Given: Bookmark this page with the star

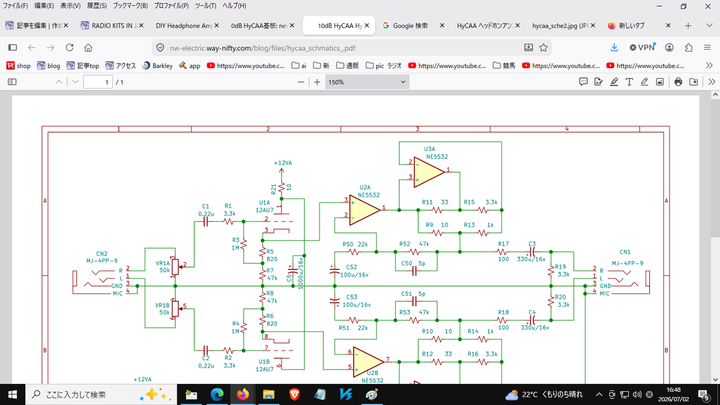Looking at the screenshot, I should [x=544, y=48].
